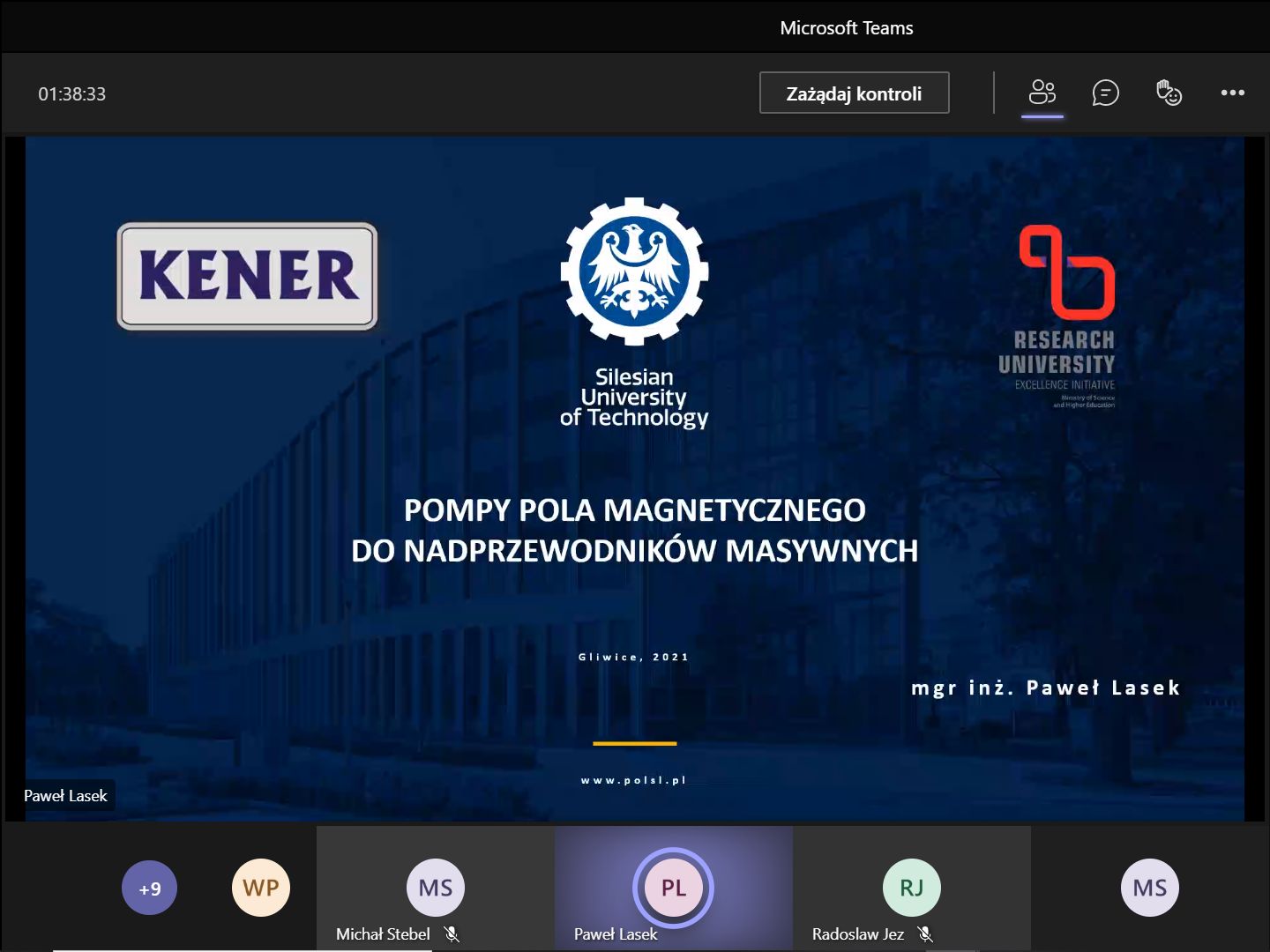Image resolution: width=1270 pixels, height=952 pixels.
Task: Select the unlabeled MS avatar at far right
Action: (x=1150, y=888)
